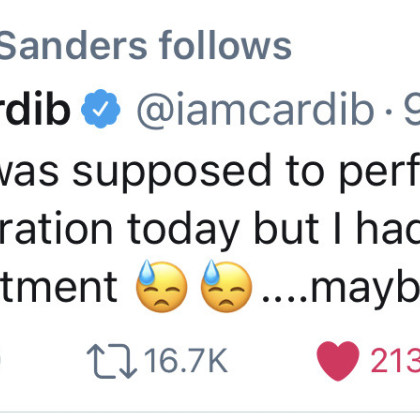Open the tweet timestamp starting with 9
This screenshot has height=420, width=420.
click(x=412, y=108)
